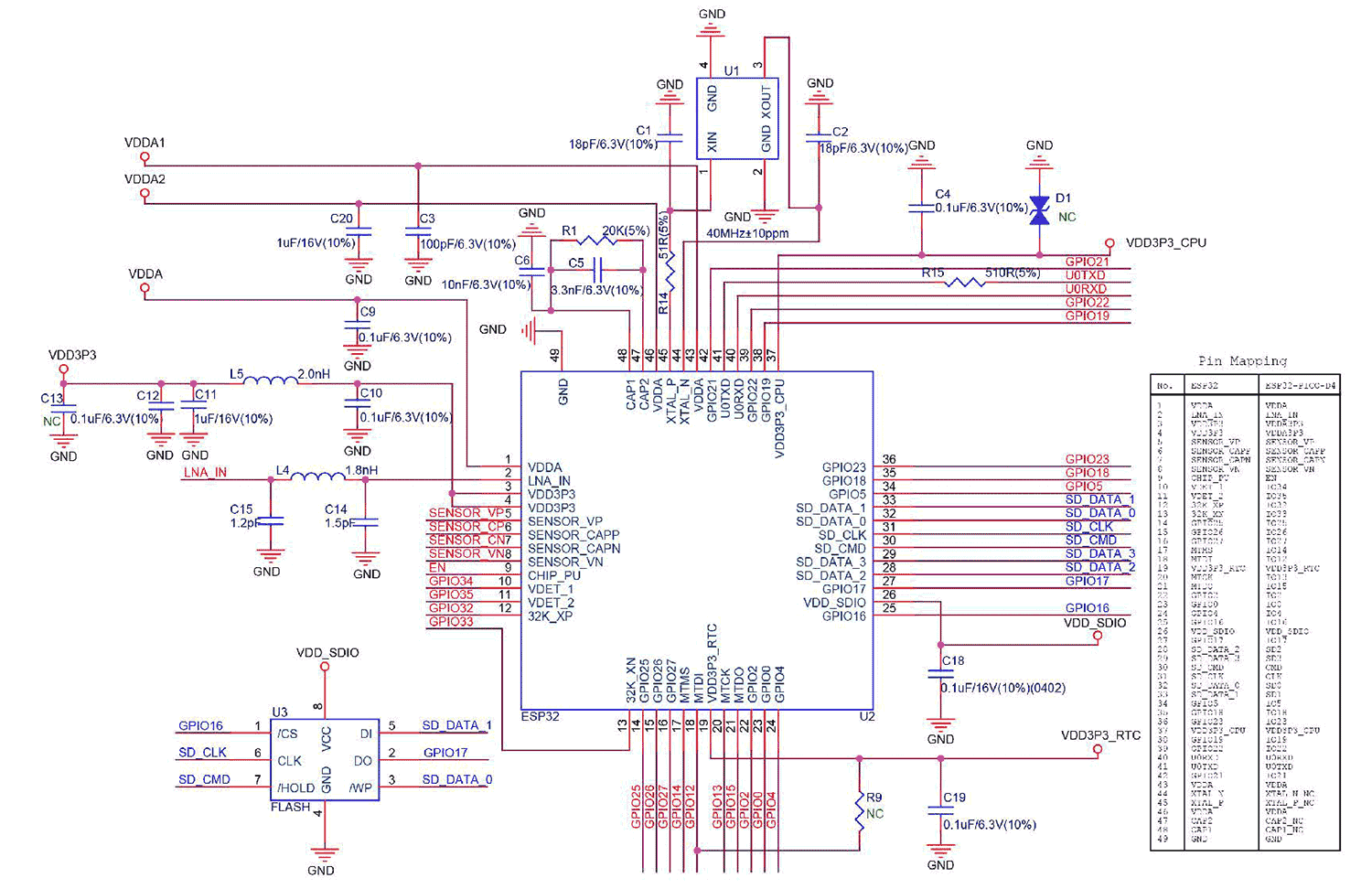
Task: Click the red GPIO34 net label
Action: (451, 581)
